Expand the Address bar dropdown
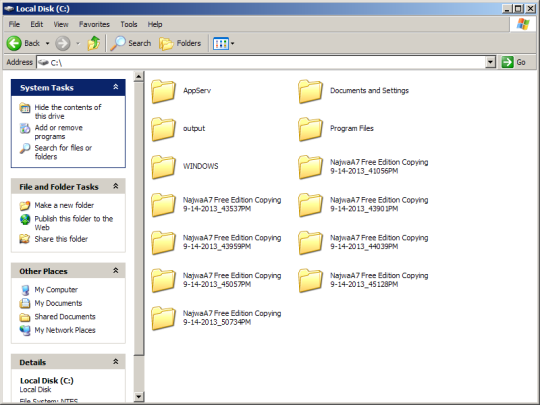Image resolution: width=540 pixels, height=405 pixels. point(490,62)
